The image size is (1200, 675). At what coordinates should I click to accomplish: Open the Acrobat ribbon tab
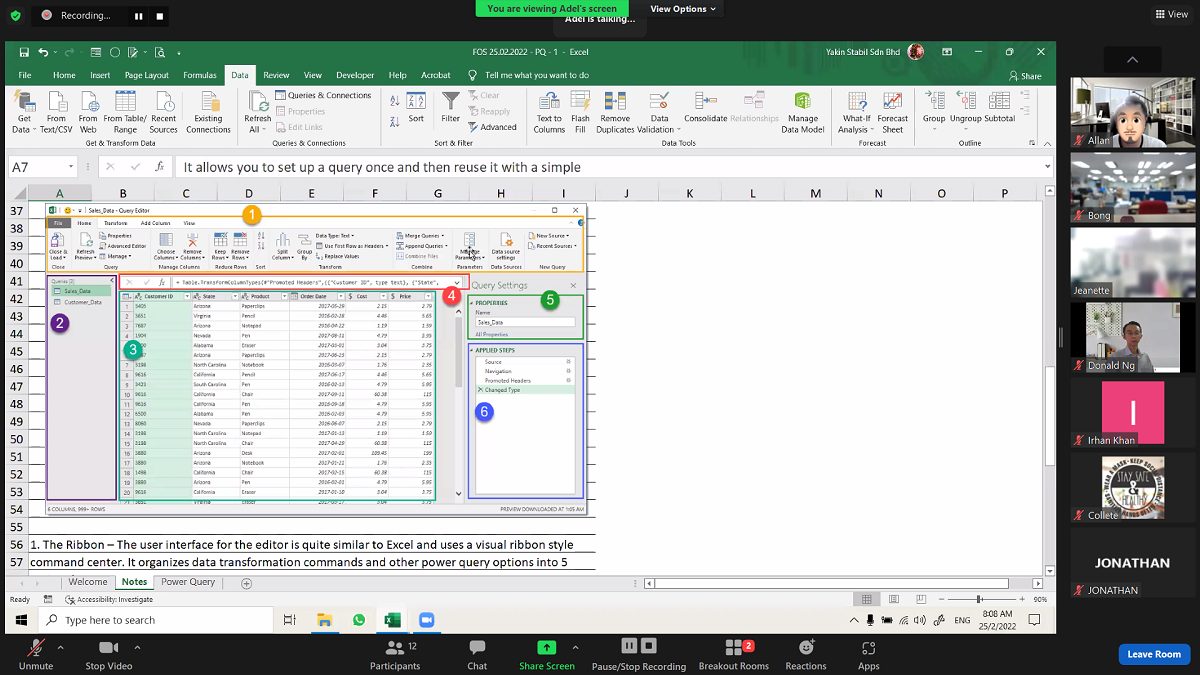coord(436,75)
